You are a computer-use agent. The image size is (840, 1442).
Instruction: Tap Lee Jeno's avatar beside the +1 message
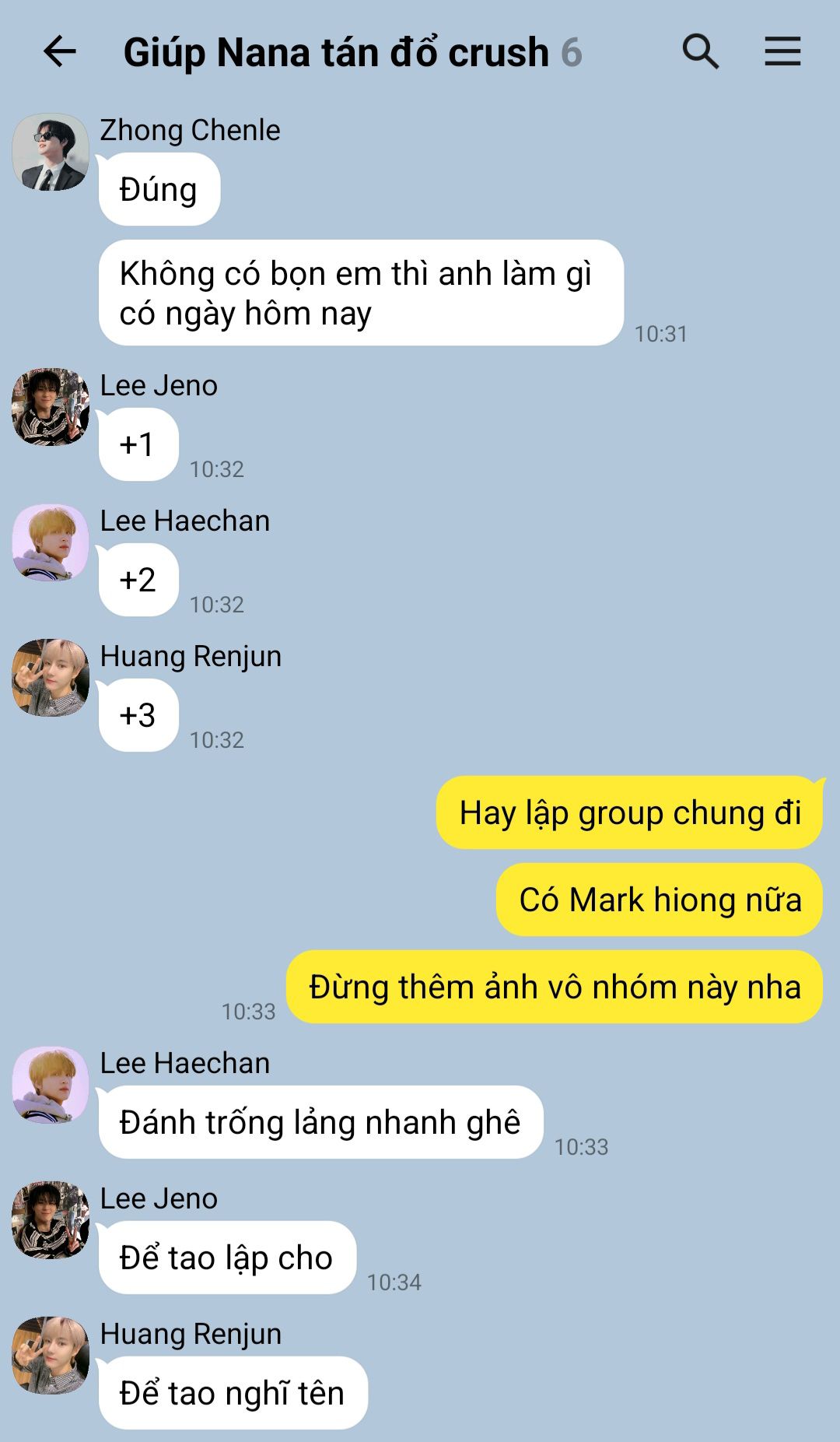51,407
